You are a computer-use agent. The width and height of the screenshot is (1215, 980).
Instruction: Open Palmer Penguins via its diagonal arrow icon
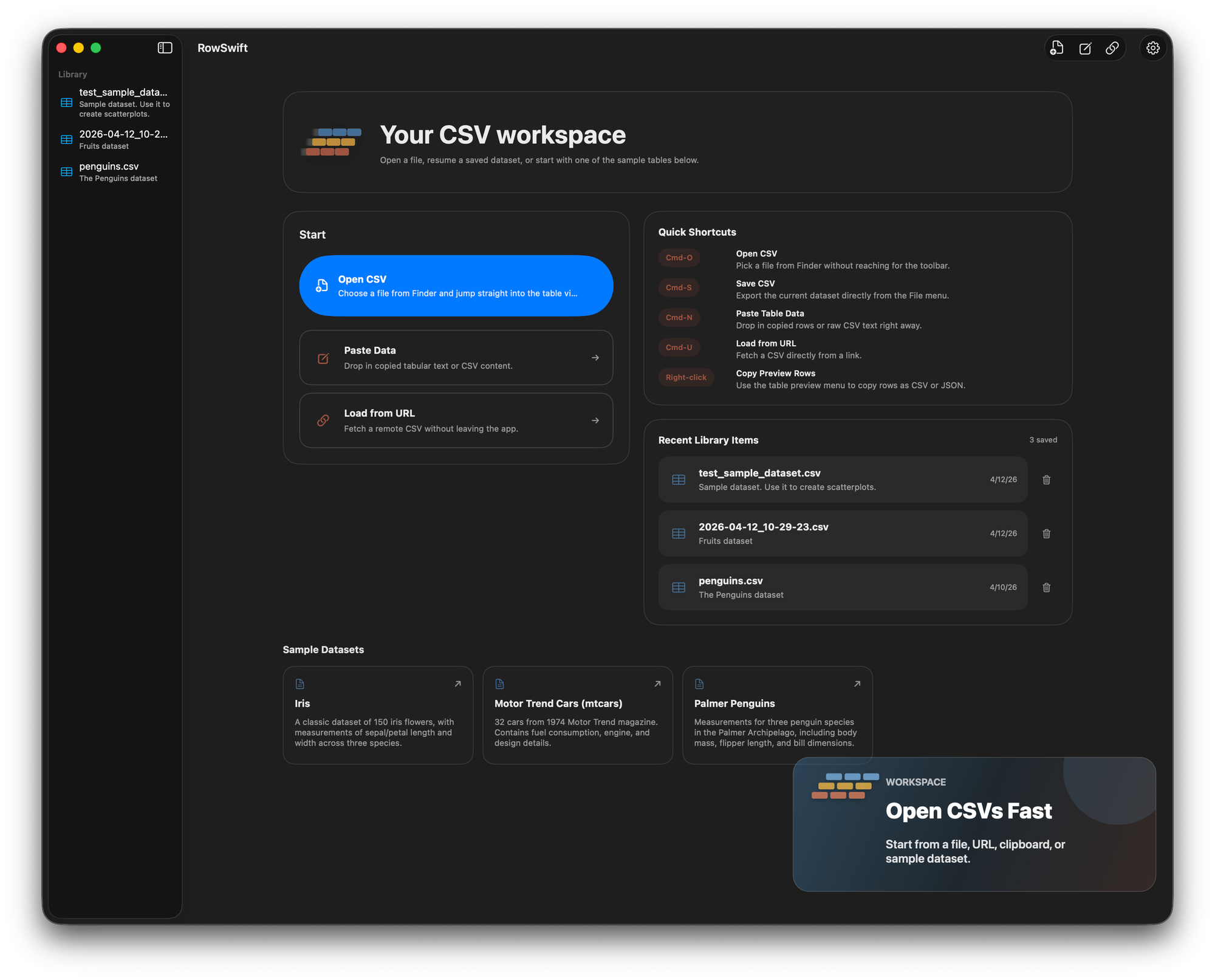(x=857, y=683)
